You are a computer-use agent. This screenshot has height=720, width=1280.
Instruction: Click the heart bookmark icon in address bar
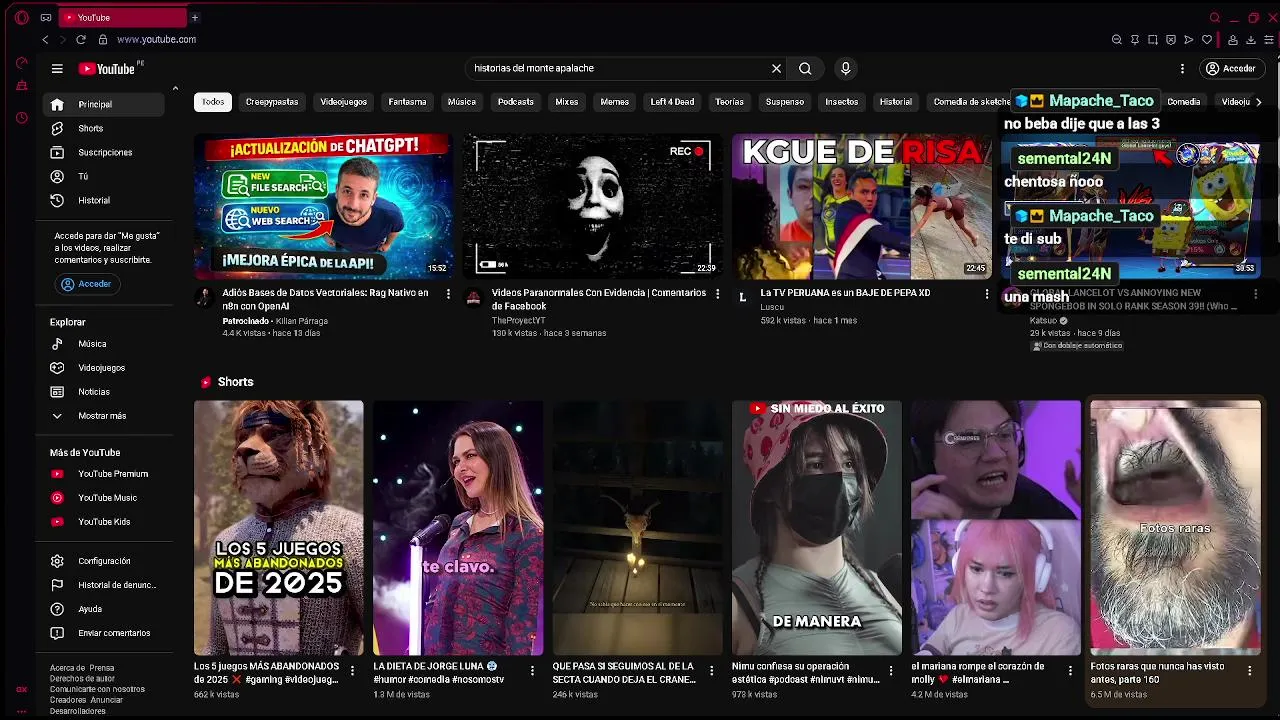coord(1207,40)
